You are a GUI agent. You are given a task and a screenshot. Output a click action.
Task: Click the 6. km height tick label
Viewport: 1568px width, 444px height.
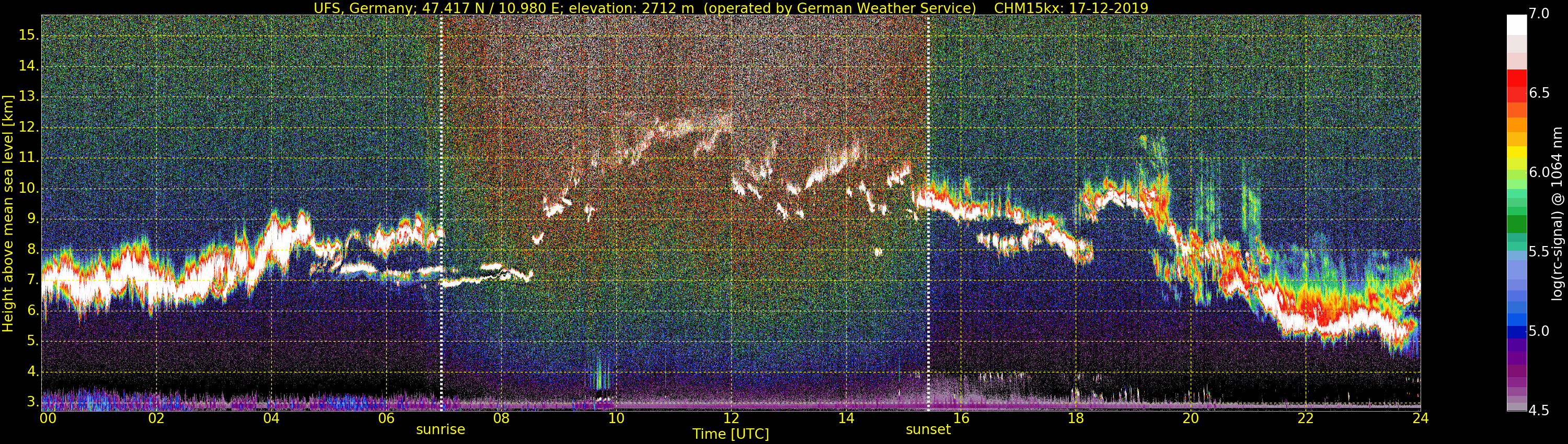pos(32,311)
